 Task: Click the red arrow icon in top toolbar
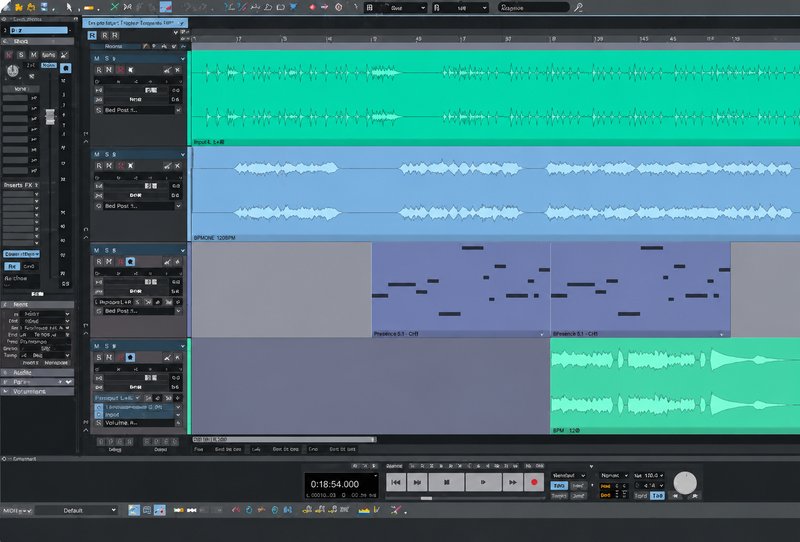(325, 7)
